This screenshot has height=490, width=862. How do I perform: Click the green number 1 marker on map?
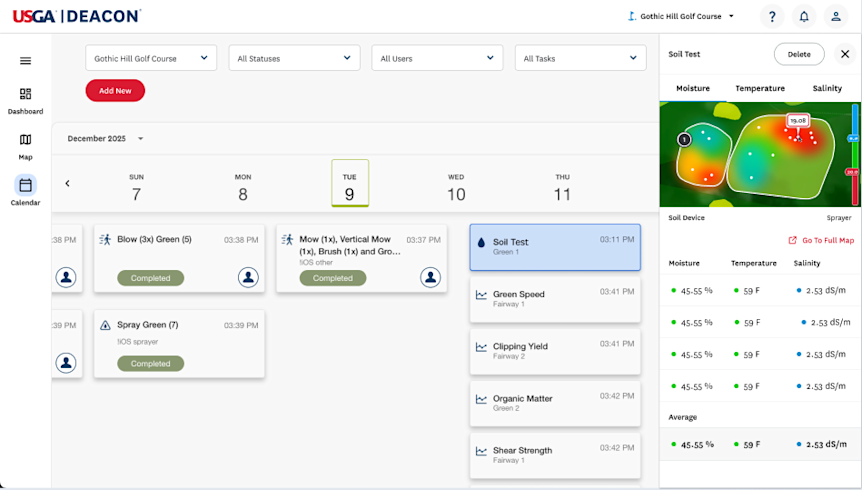684,140
